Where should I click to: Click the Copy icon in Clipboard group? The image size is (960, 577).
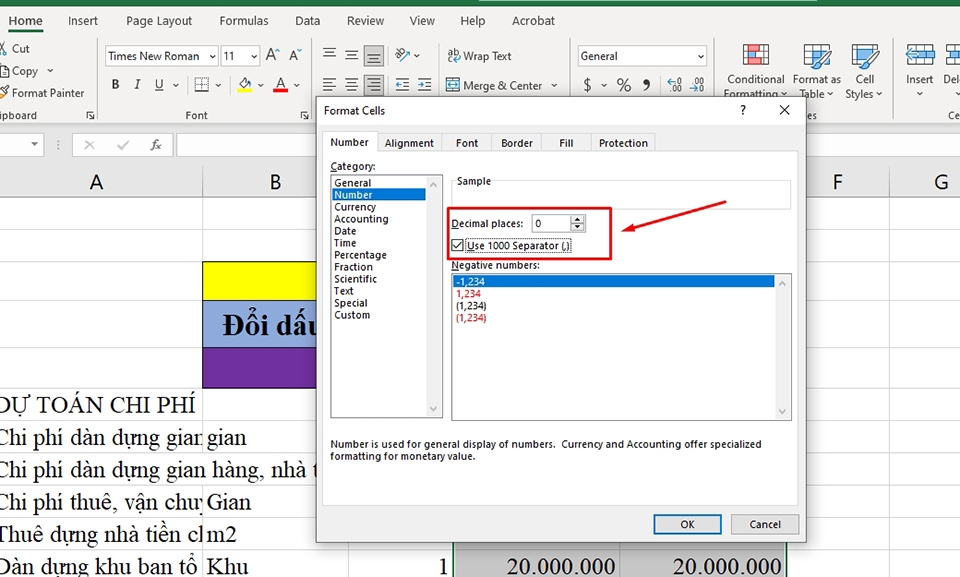(4, 71)
